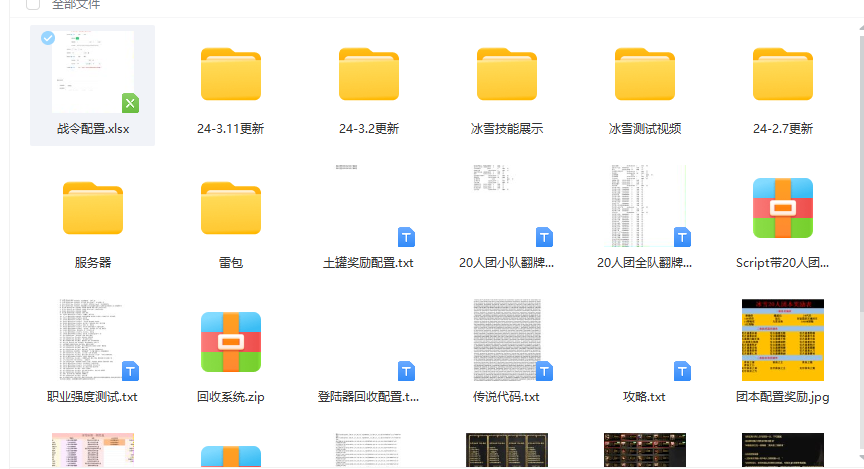Image resolution: width=864 pixels, height=469 pixels.
Task: Open the 冰雪技能展示 folder
Action: pyautogui.click(x=506, y=75)
